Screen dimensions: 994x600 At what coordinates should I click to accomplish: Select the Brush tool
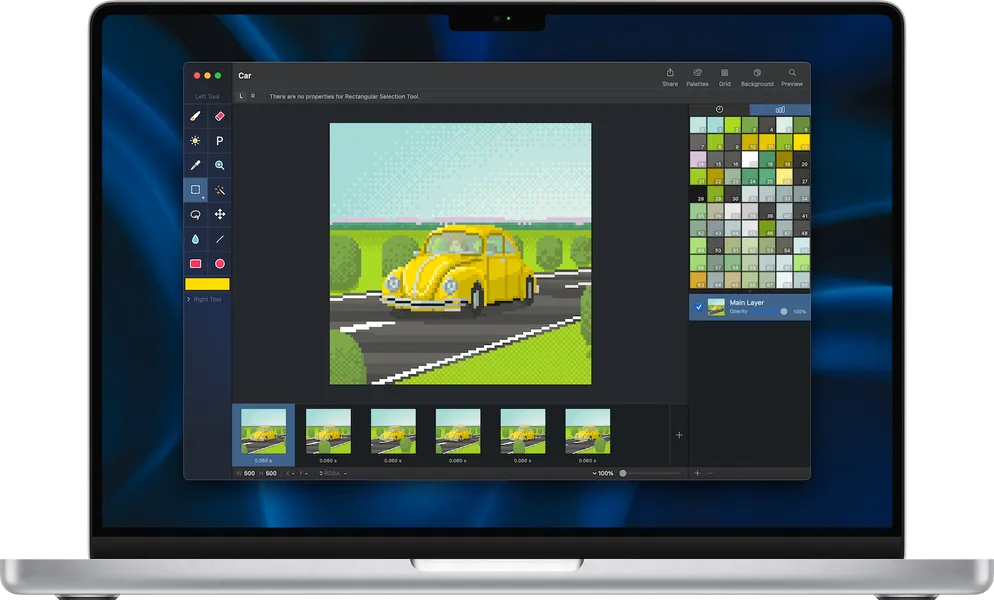(195, 117)
